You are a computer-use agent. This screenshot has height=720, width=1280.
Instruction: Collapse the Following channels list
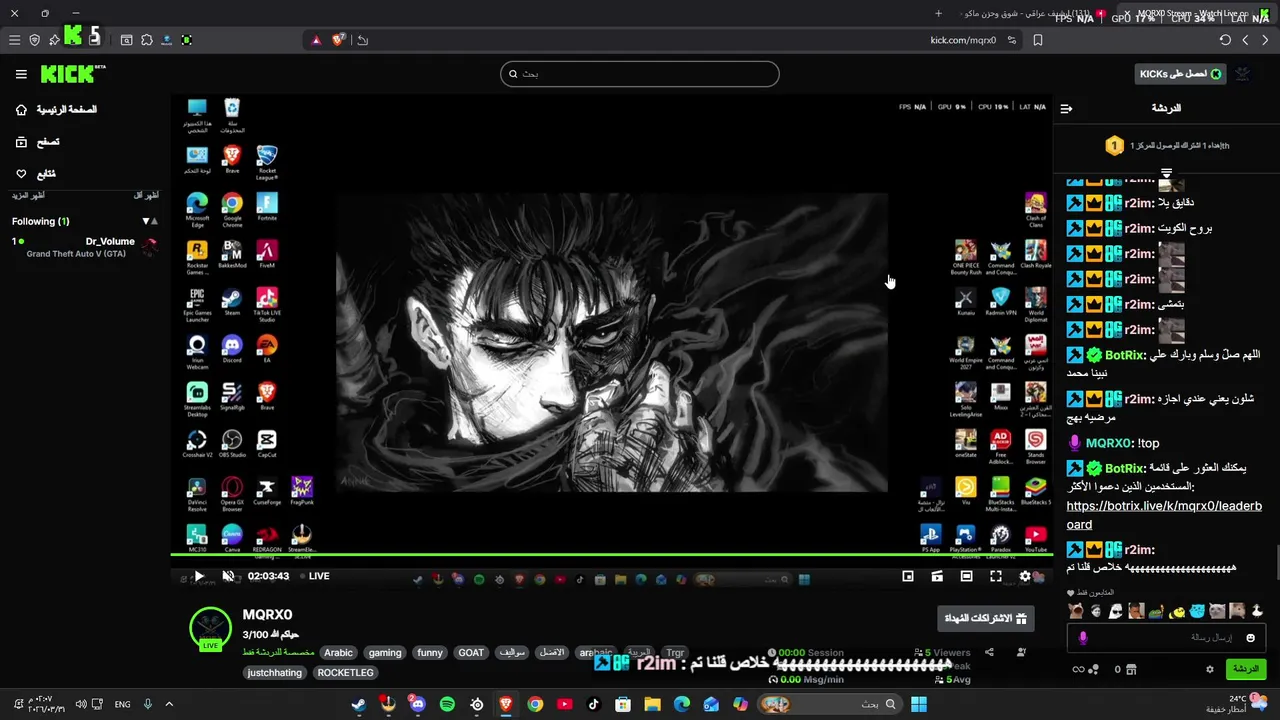[x=150, y=221]
